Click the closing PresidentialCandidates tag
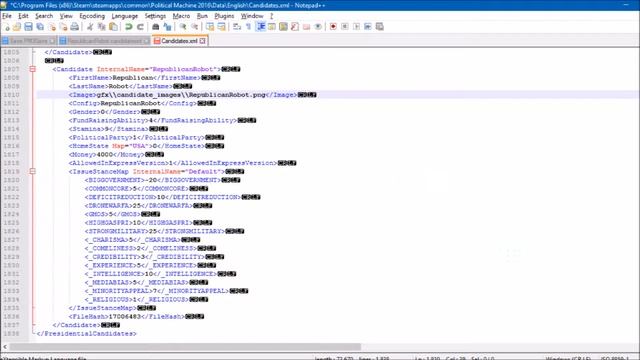 coord(86,333)
